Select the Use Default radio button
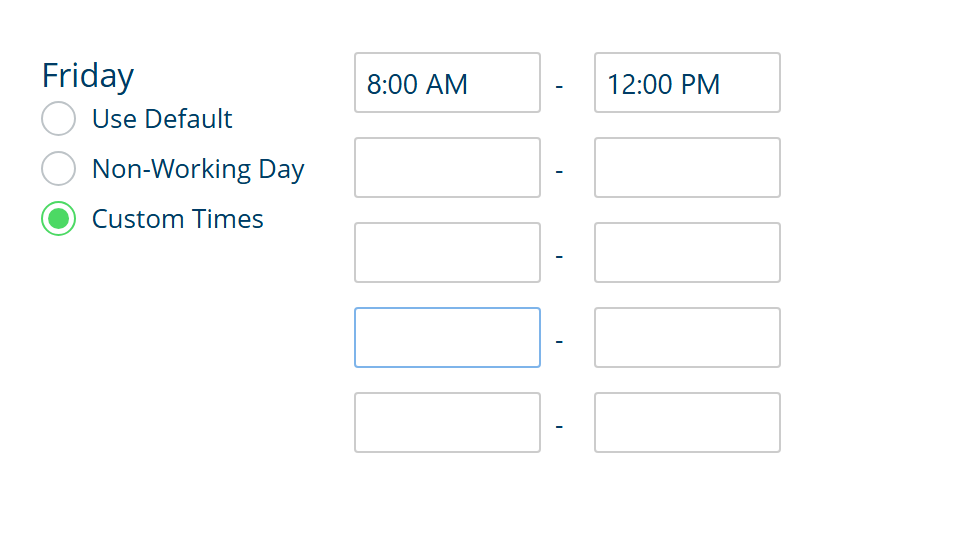 [58, 119]
